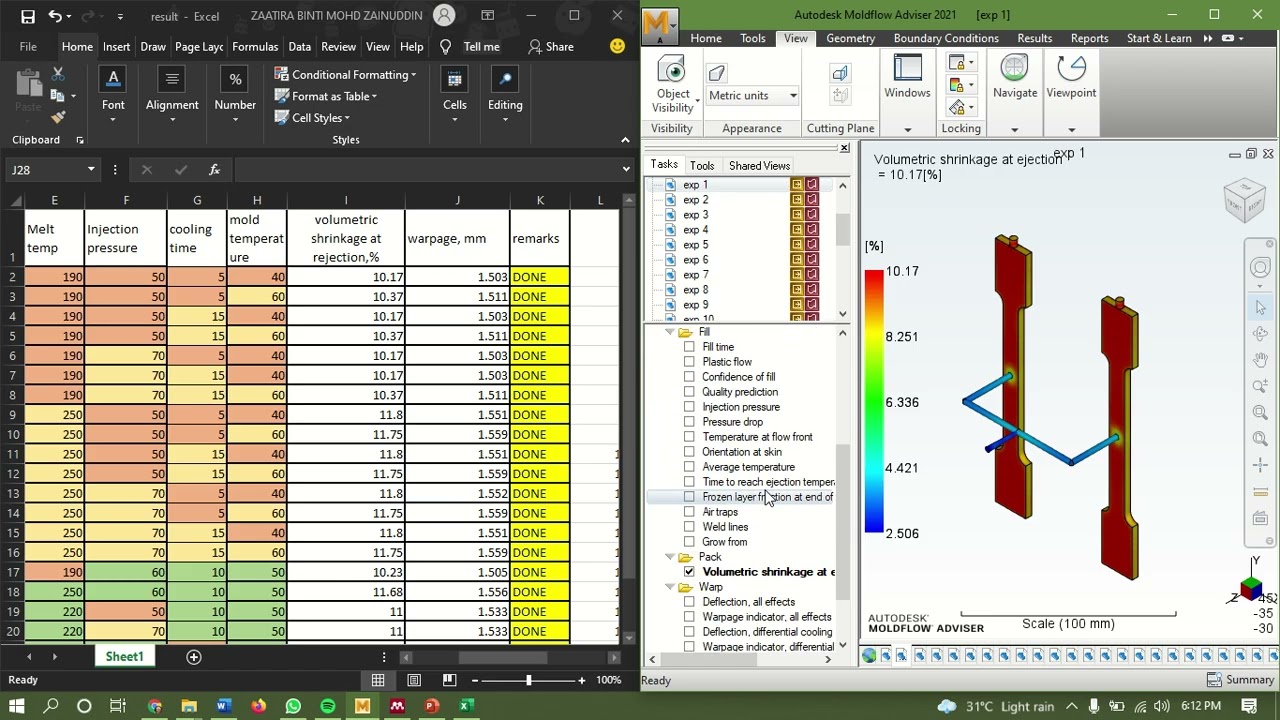The width and height of the screenshot is (1280, 720).
Task: Collapse the Warp results folder
Action: tap(669, 588)
